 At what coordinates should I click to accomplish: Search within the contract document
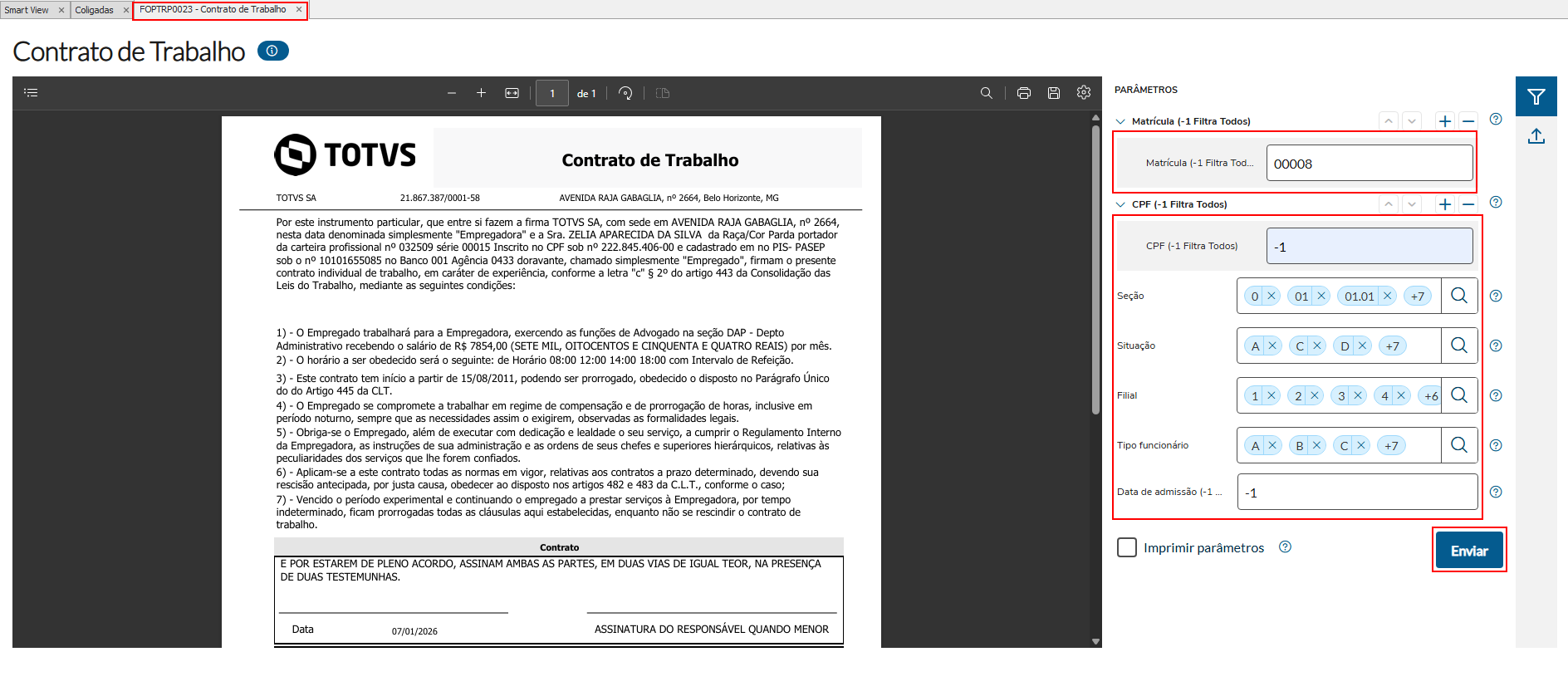coord(987,93)
